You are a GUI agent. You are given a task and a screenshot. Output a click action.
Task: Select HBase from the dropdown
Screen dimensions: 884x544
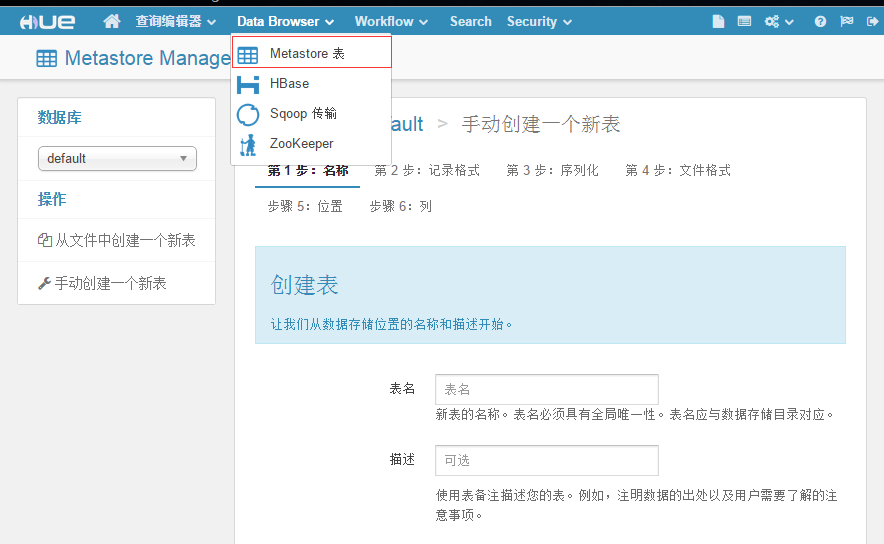311,83
